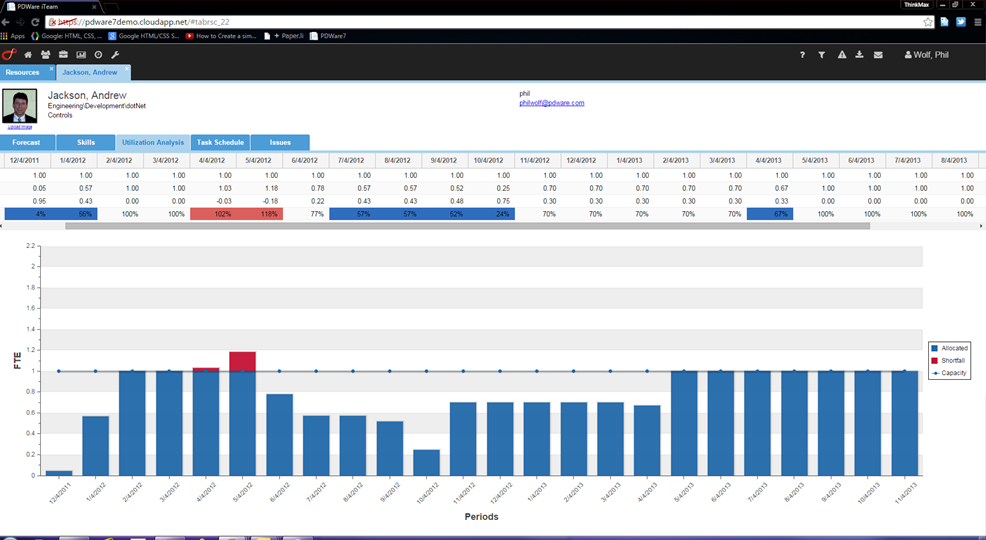Toggle Capacity line in chart legend
This screenshot has width=986, height=540.
pos(949,373)
